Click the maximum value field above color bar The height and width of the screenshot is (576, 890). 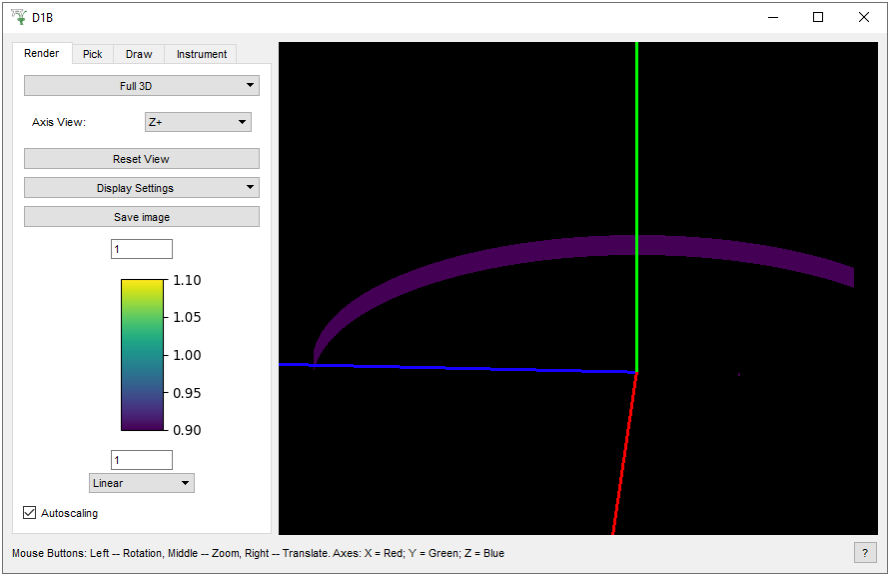coord(141,249)
